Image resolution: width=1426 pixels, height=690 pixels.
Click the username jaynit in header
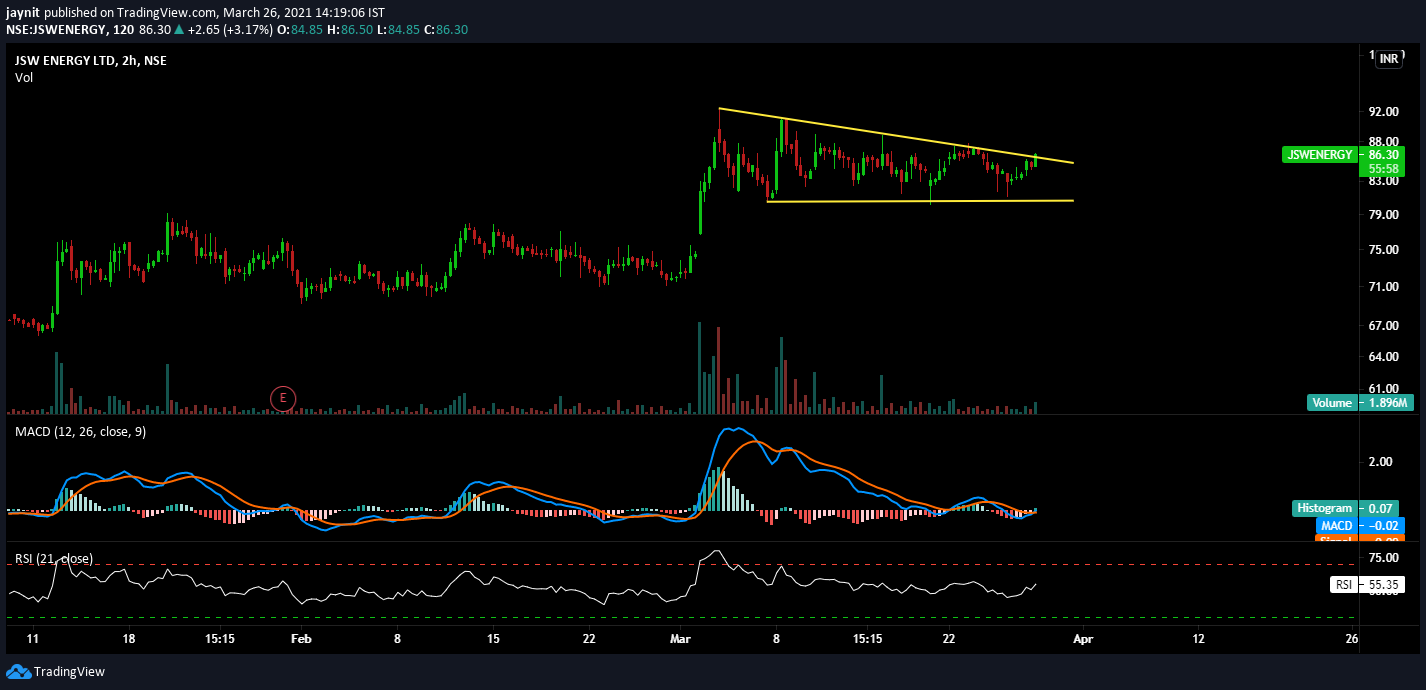(x=22, y=12)
